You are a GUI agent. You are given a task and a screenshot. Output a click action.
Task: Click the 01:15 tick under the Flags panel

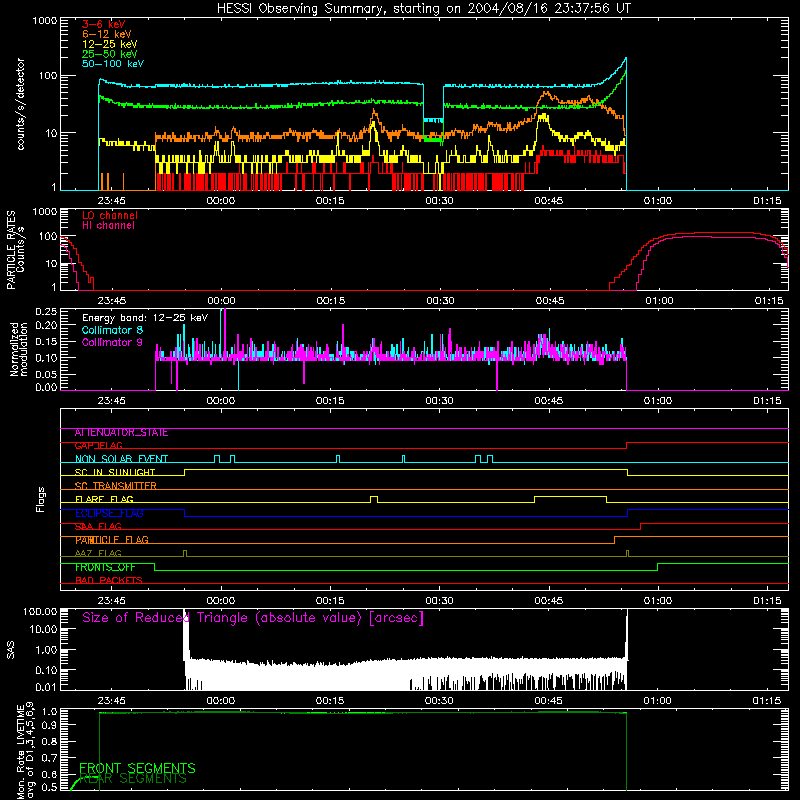point(767,601)
